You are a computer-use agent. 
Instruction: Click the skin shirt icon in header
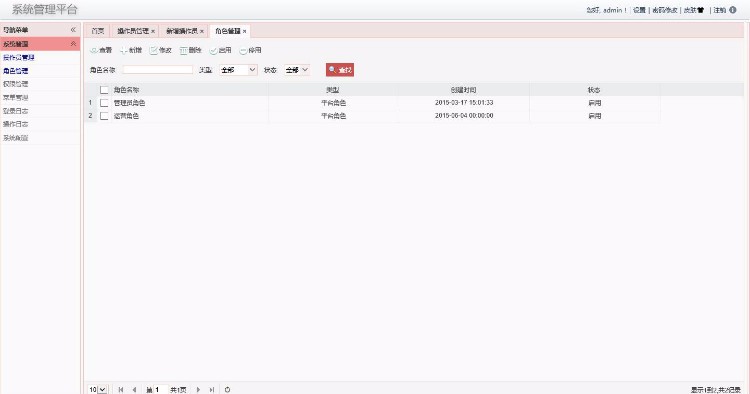tap(700, 10)
